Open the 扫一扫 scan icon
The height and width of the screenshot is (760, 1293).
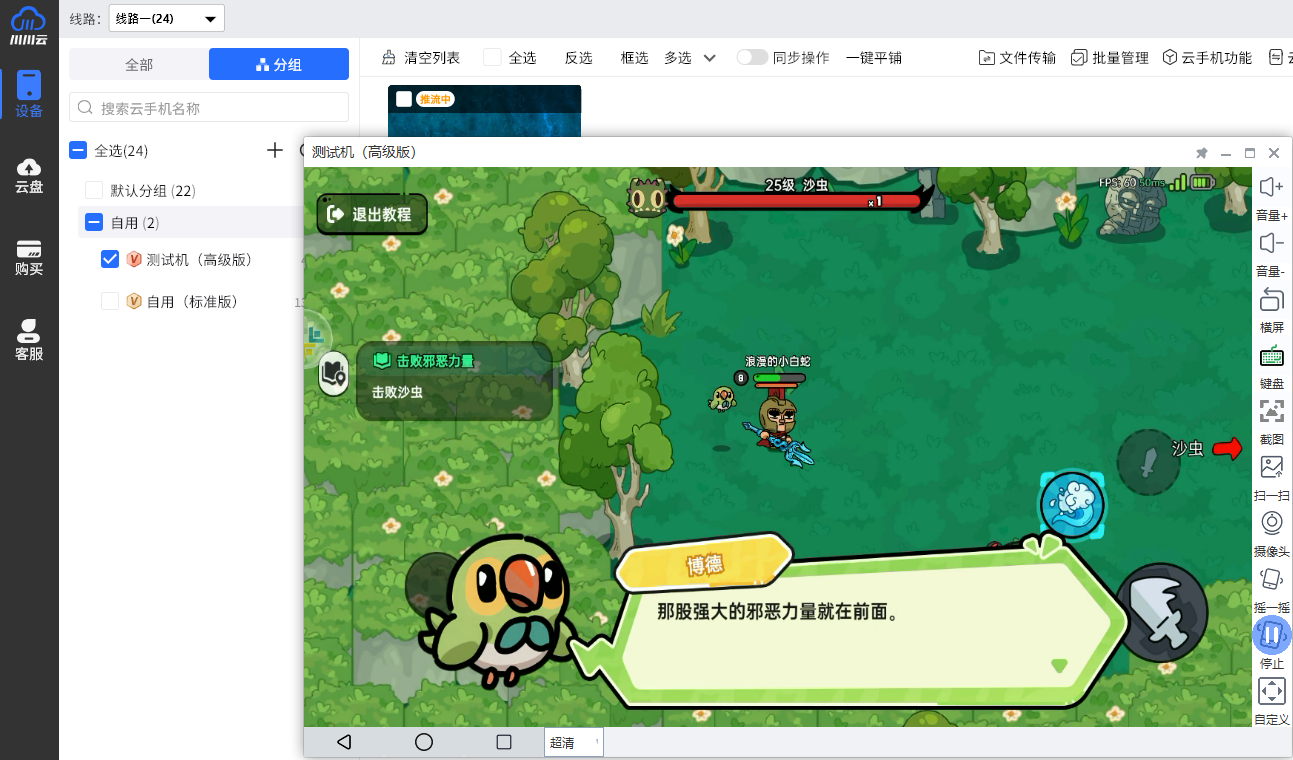click(x=1271, y=467)
